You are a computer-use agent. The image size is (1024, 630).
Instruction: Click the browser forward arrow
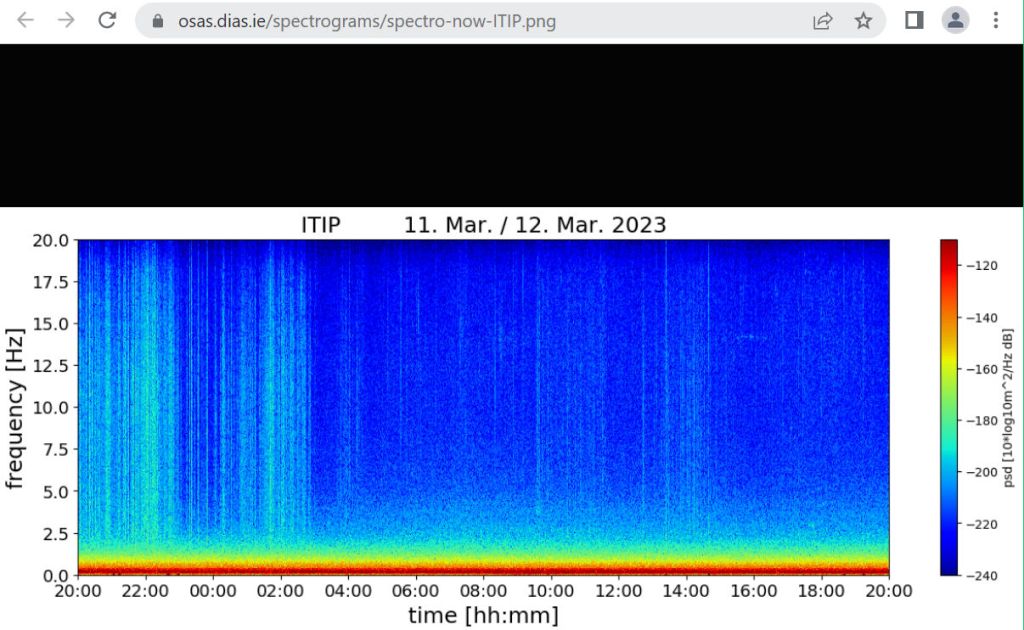click(x=67, y=20)
